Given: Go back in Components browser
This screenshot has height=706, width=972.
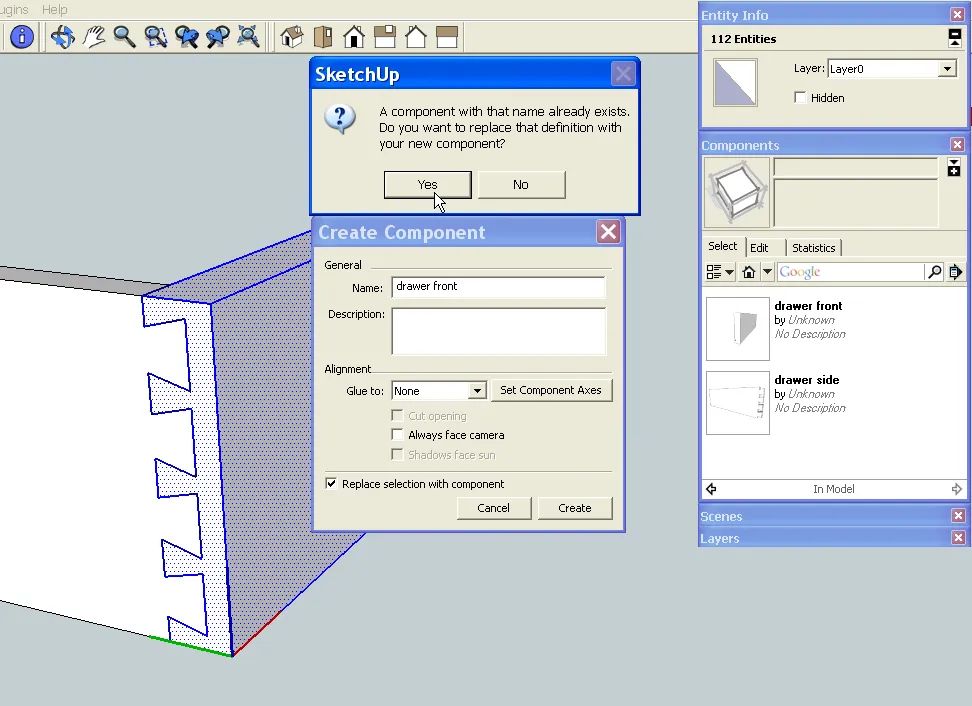Looking at the screenshot, I should click(x=711, y=489).
